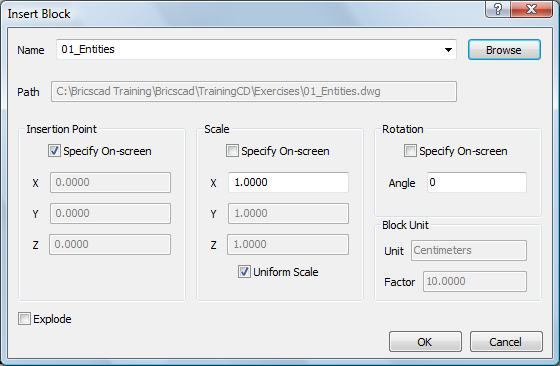560x366 pixels.
Task: Click the Block Unit Factor field
Action: click(475, 281)
